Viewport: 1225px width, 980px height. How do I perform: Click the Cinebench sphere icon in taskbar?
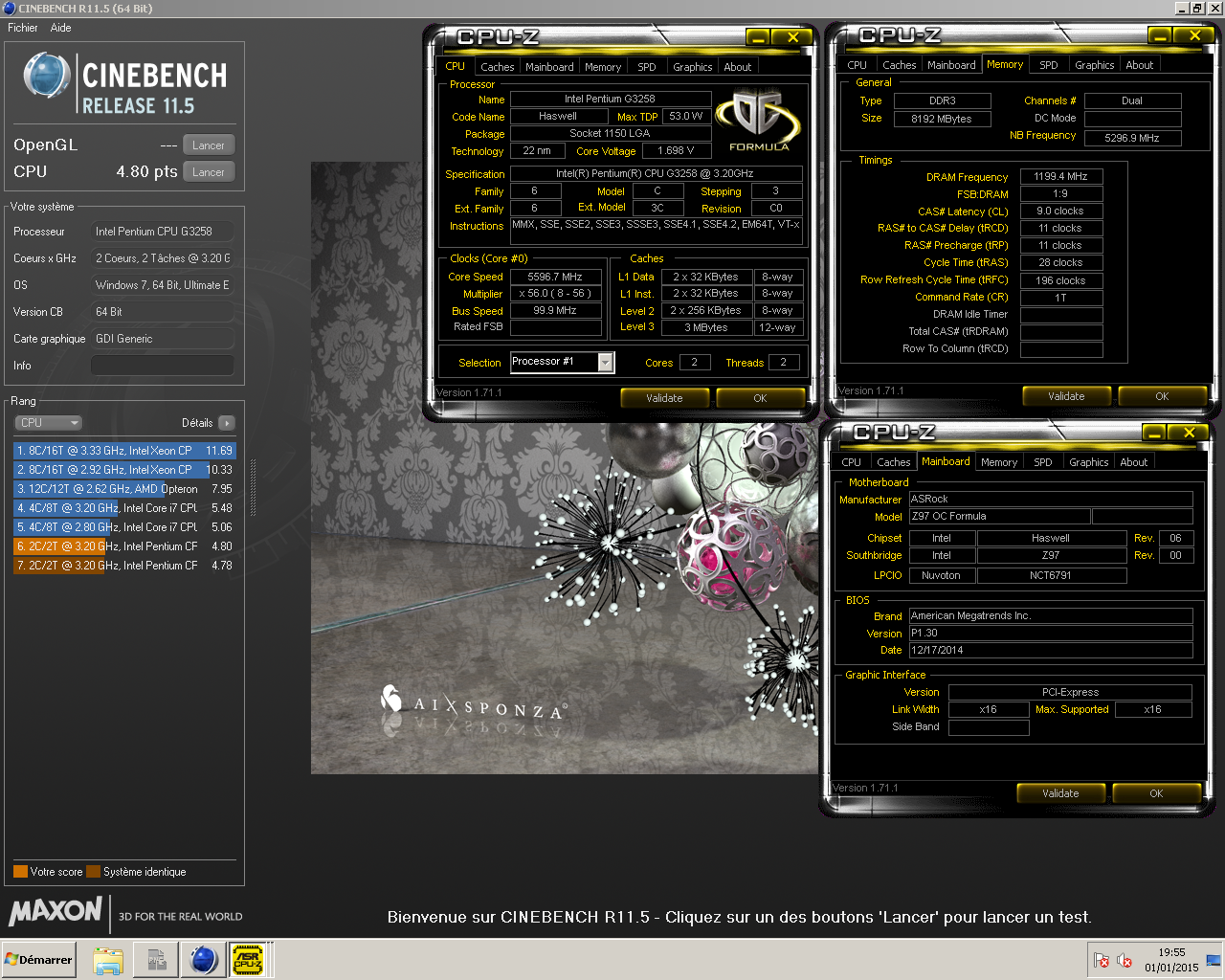[x=203, y=960]
